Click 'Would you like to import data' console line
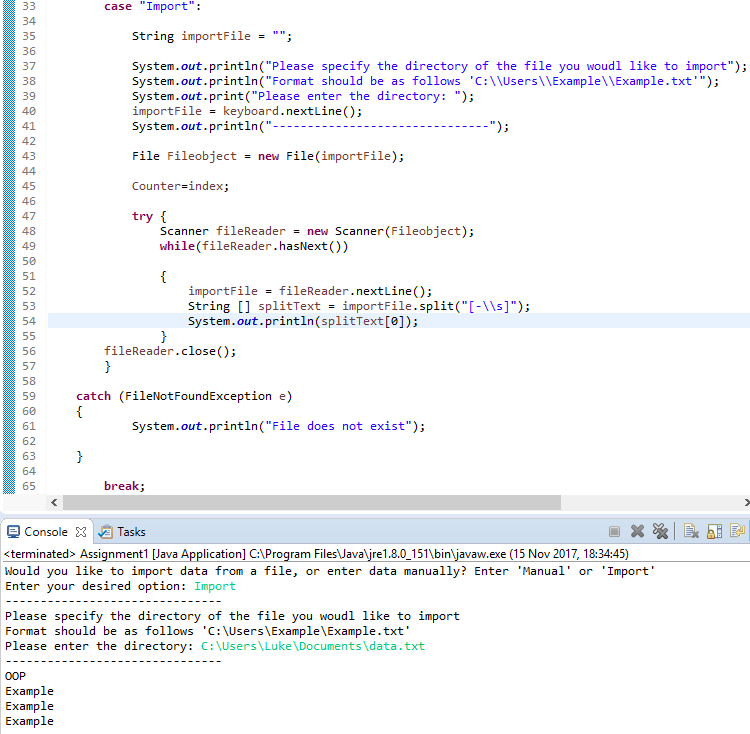750x734 pixels. coord(330,571)
